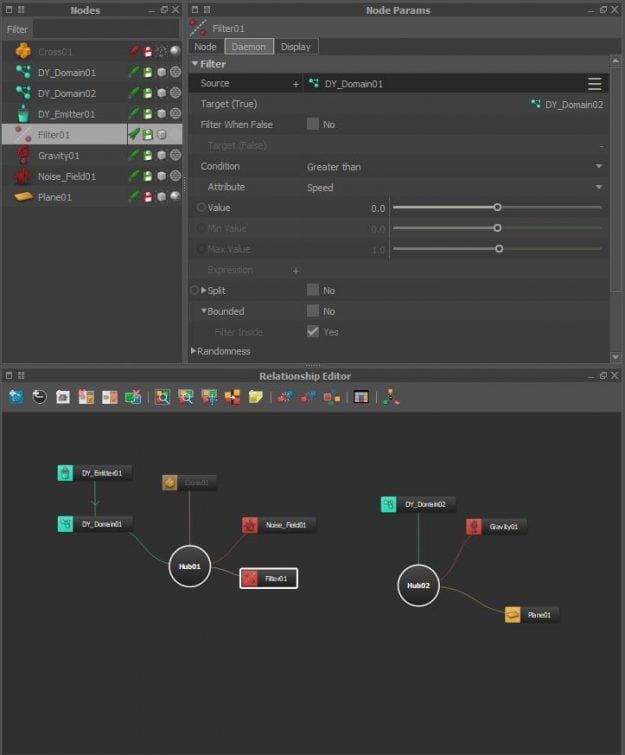Screen dimensions: 625x755
Task: Click the first icon in Relationship Editor toolbar
Action: [x=16, y=397]
